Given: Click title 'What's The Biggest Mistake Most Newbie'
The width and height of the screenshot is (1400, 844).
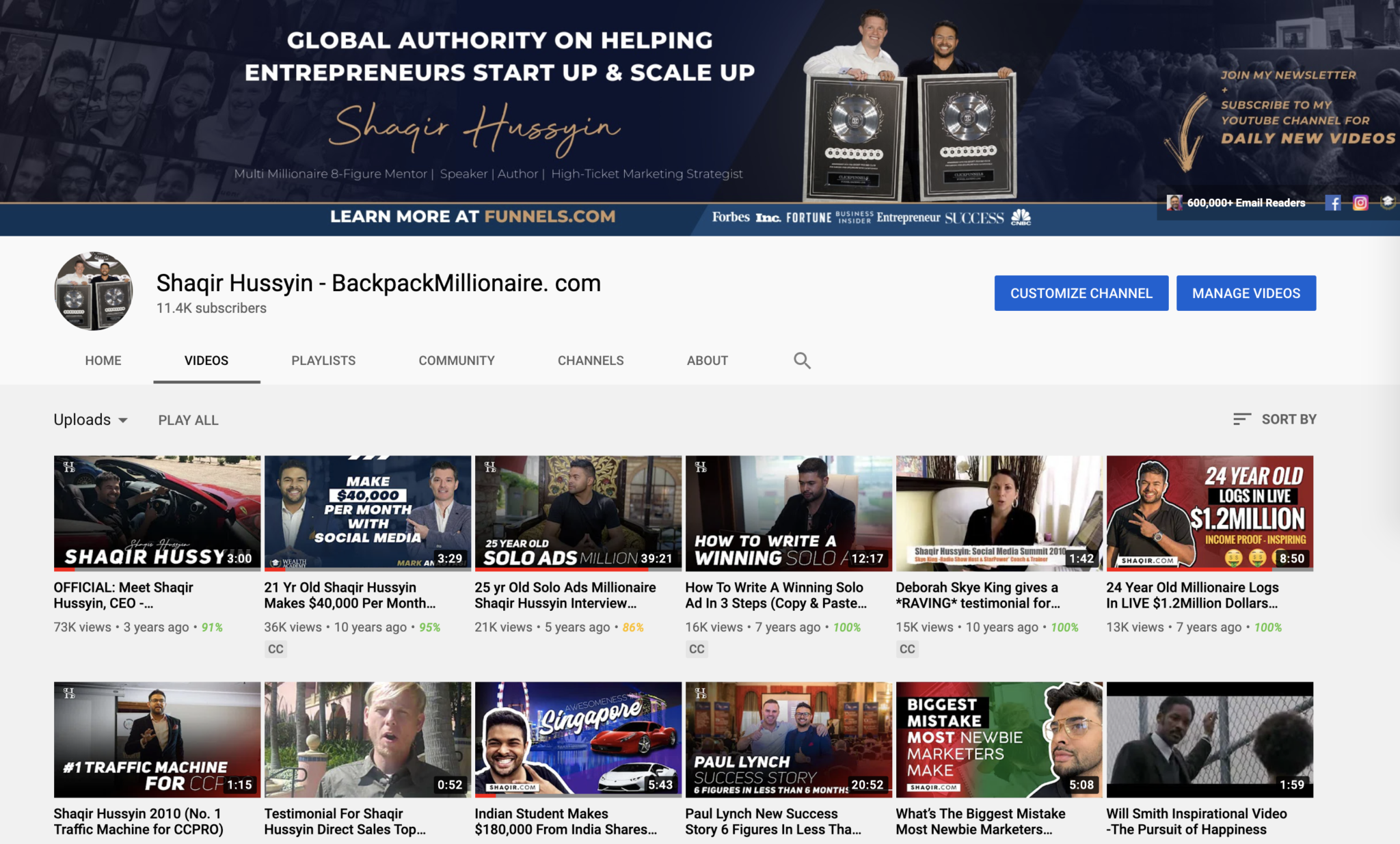Looking at the screenshot, I should point(981,821).
